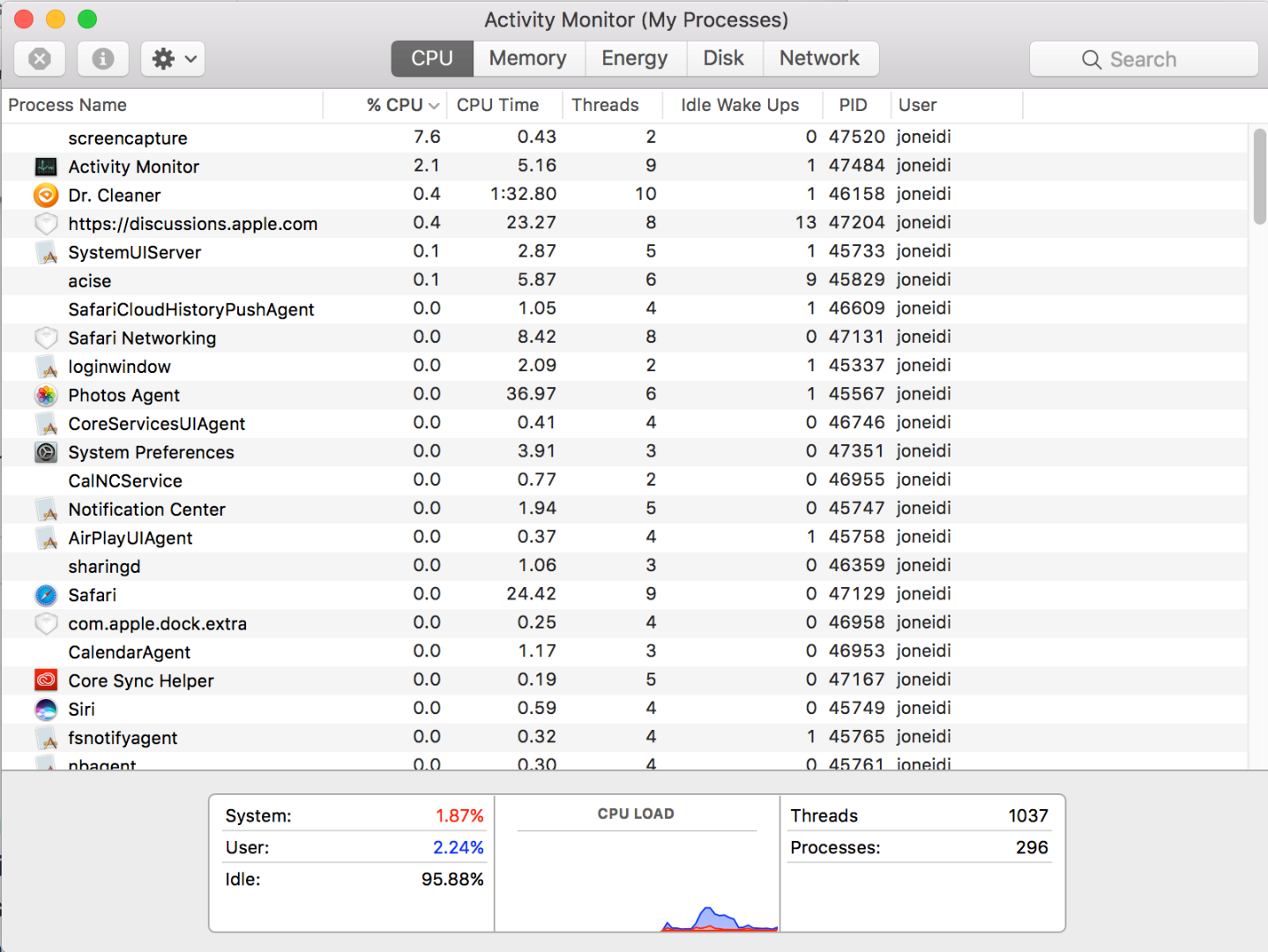Click the quit process X button
1268x952 pixels.
39,58
